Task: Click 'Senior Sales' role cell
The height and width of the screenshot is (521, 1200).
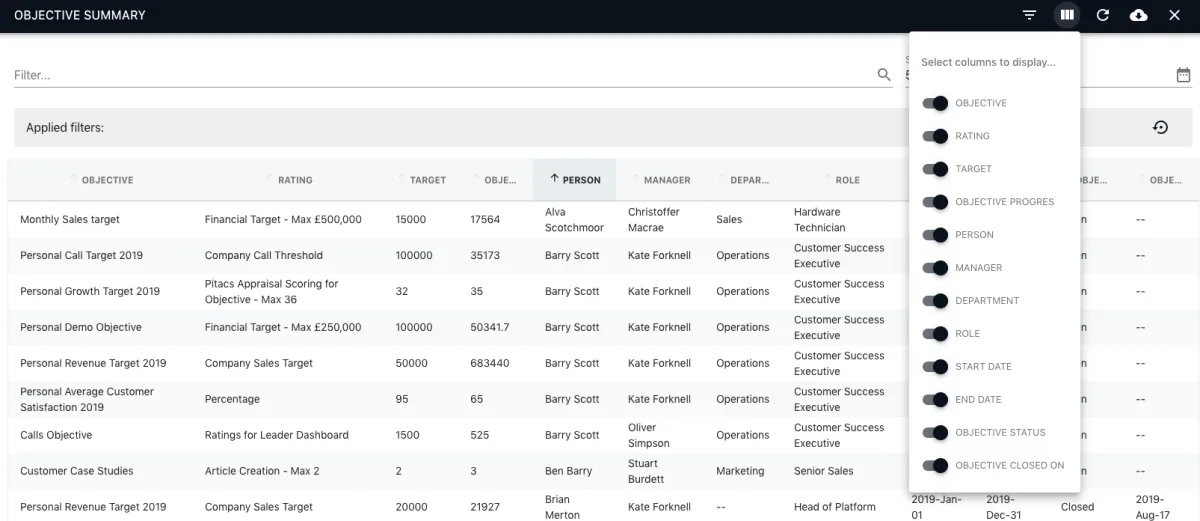Action: click(x=824, y=471)
